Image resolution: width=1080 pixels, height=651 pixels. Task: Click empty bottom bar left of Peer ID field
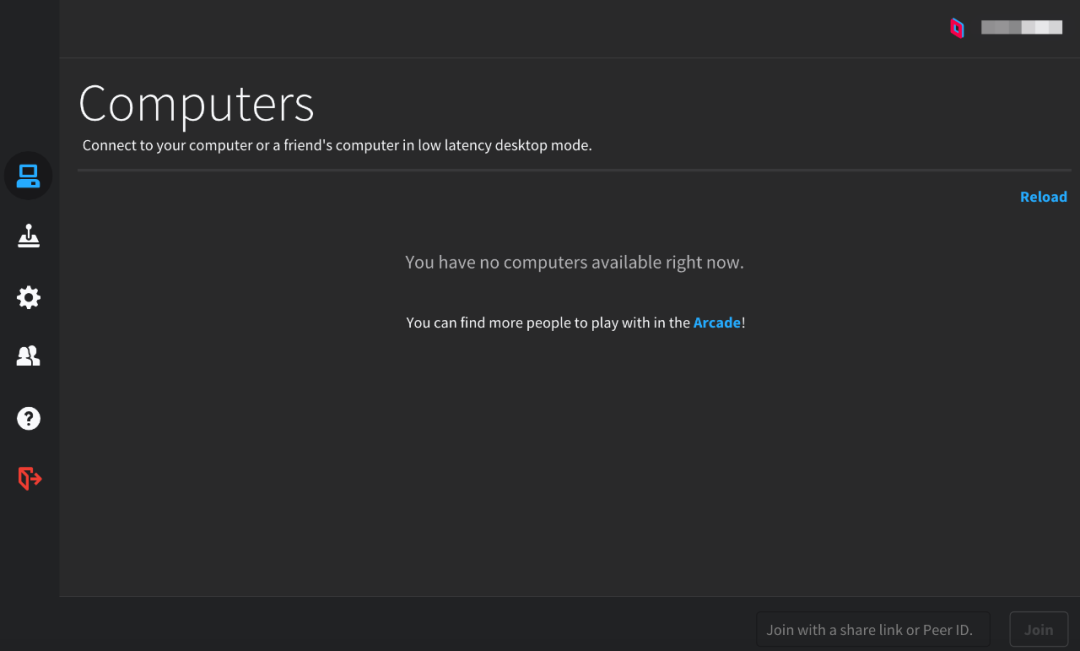click(x=400, y=625)
